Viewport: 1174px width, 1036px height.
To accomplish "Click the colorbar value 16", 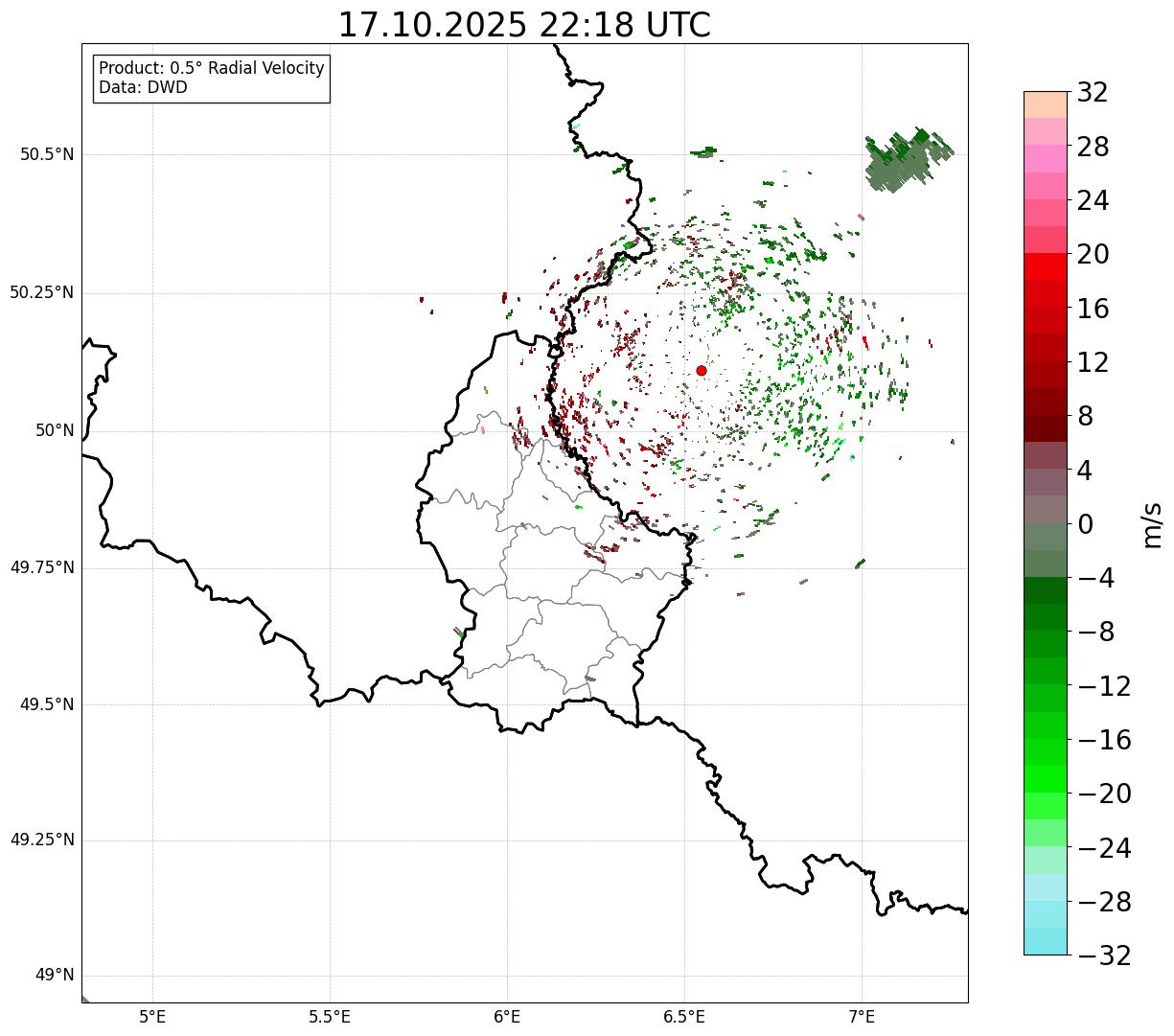I will point(1093,309).
